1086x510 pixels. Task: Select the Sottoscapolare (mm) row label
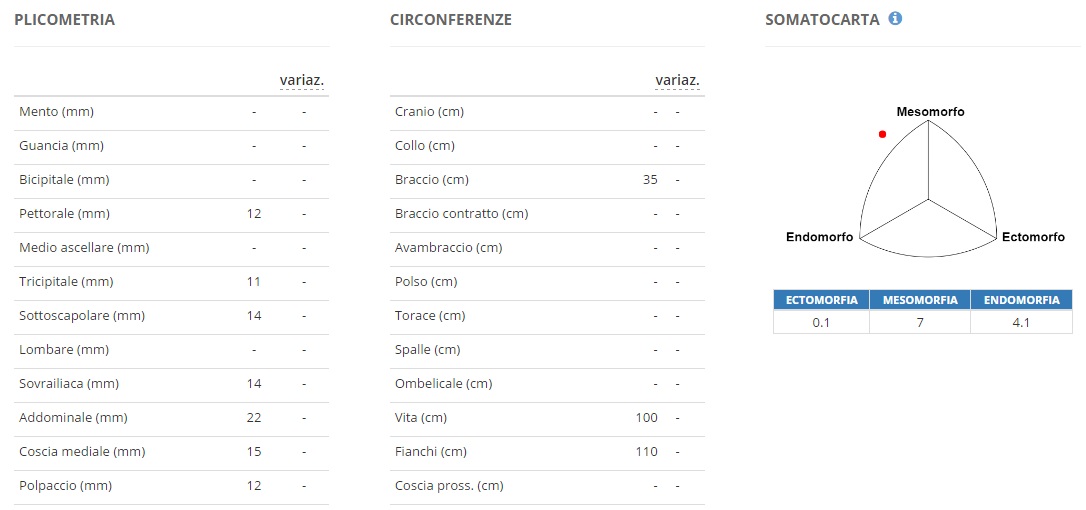tap(82, 316)
